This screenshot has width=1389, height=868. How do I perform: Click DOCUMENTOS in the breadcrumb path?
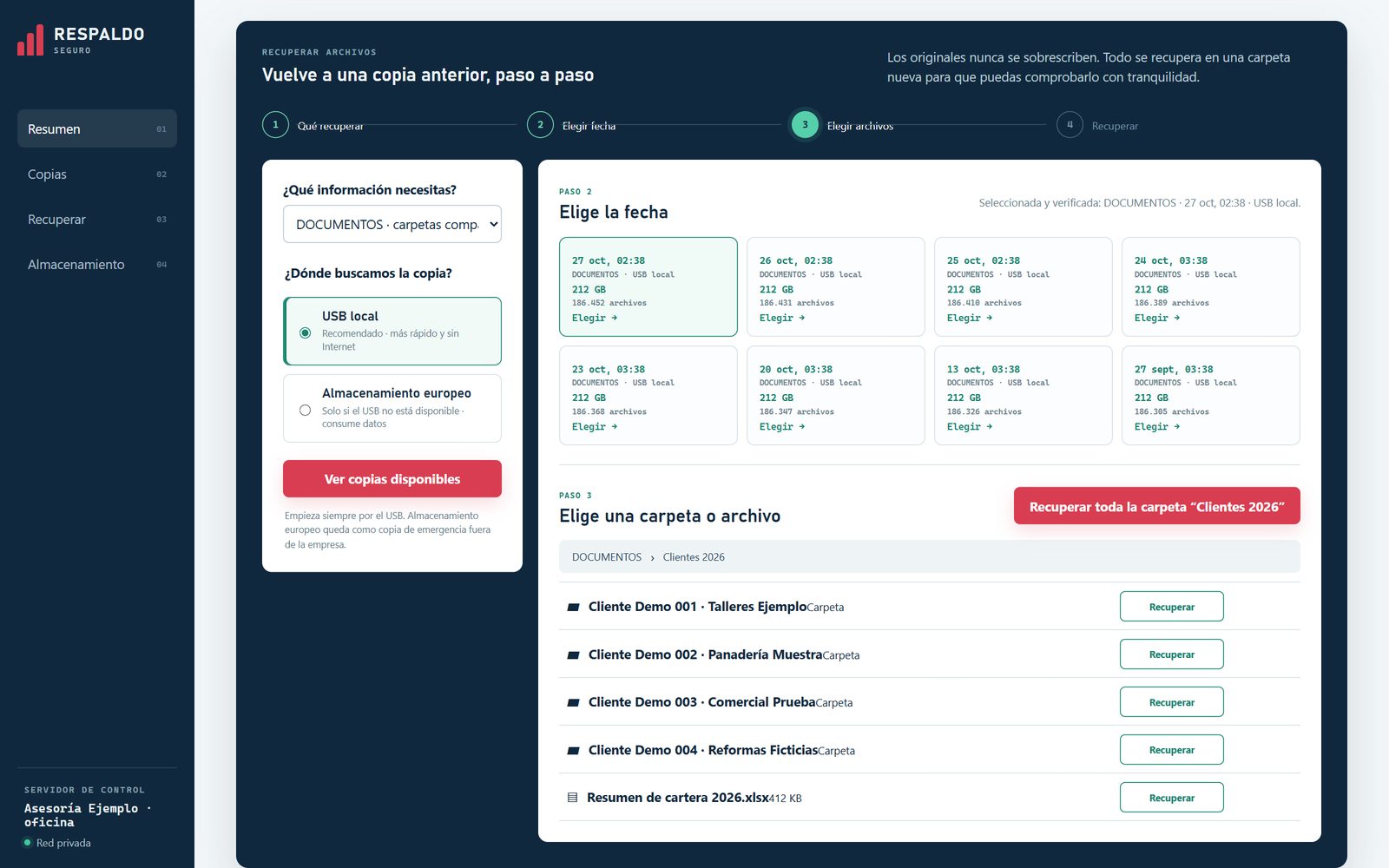(x=607, y=557)
